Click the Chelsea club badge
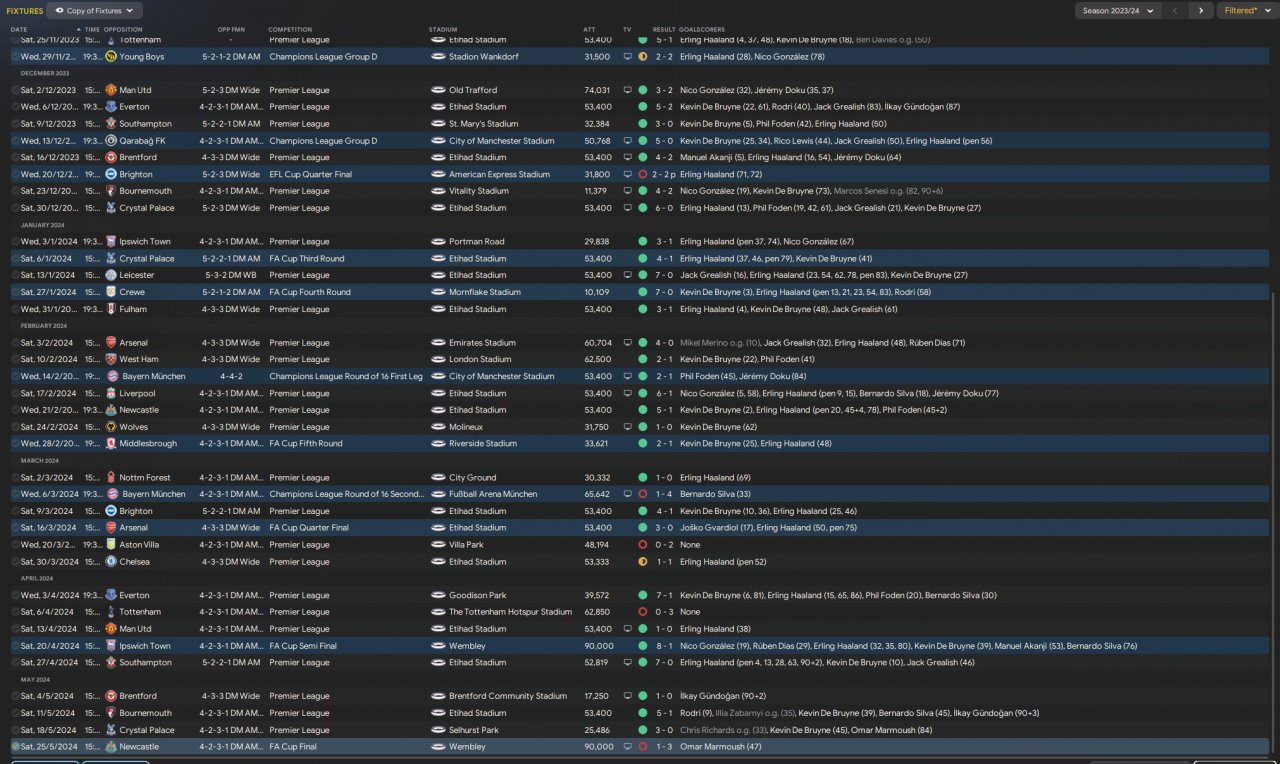Viewport: 1280px width, 764px height. coord(111,561)
